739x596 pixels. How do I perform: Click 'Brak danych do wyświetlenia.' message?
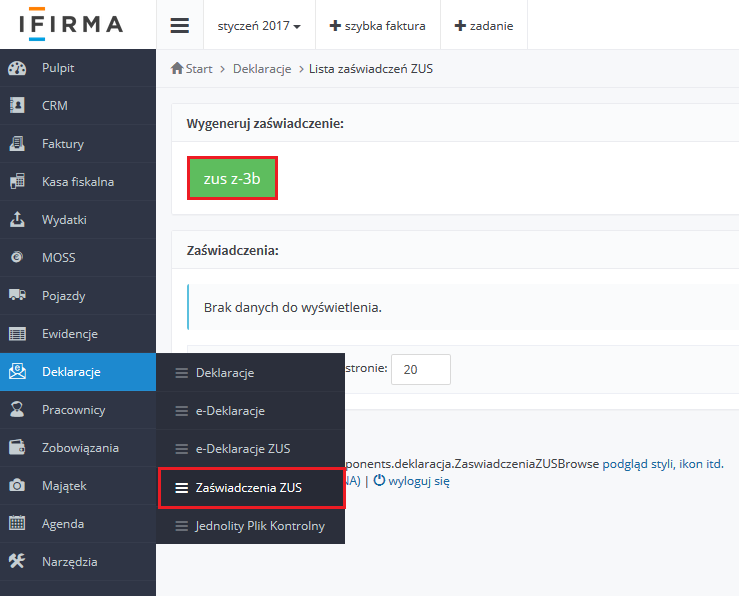click(x=293, y=308)
